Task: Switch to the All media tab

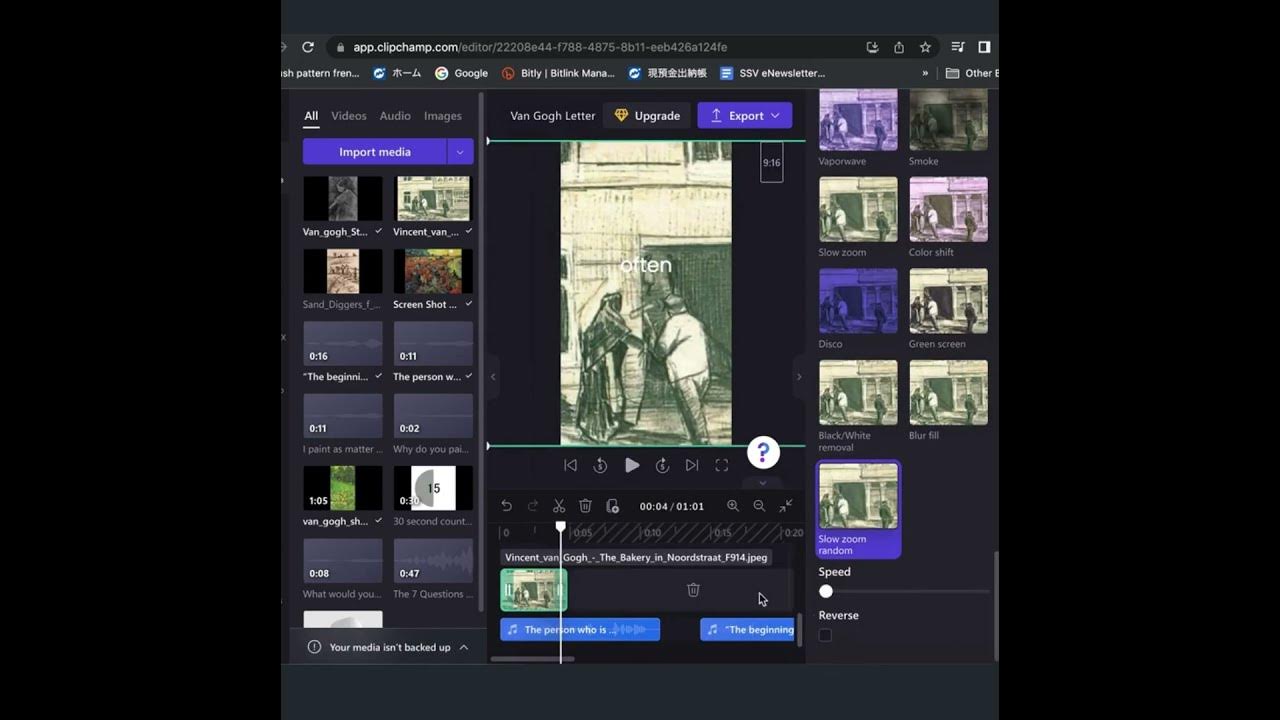Action: click(x=311, y=116)
